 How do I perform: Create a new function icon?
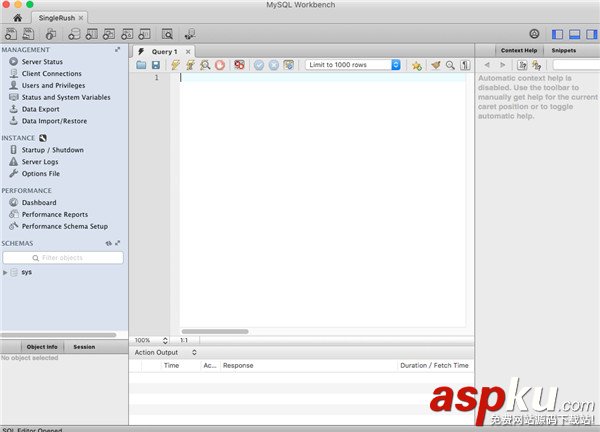[144, 34]
